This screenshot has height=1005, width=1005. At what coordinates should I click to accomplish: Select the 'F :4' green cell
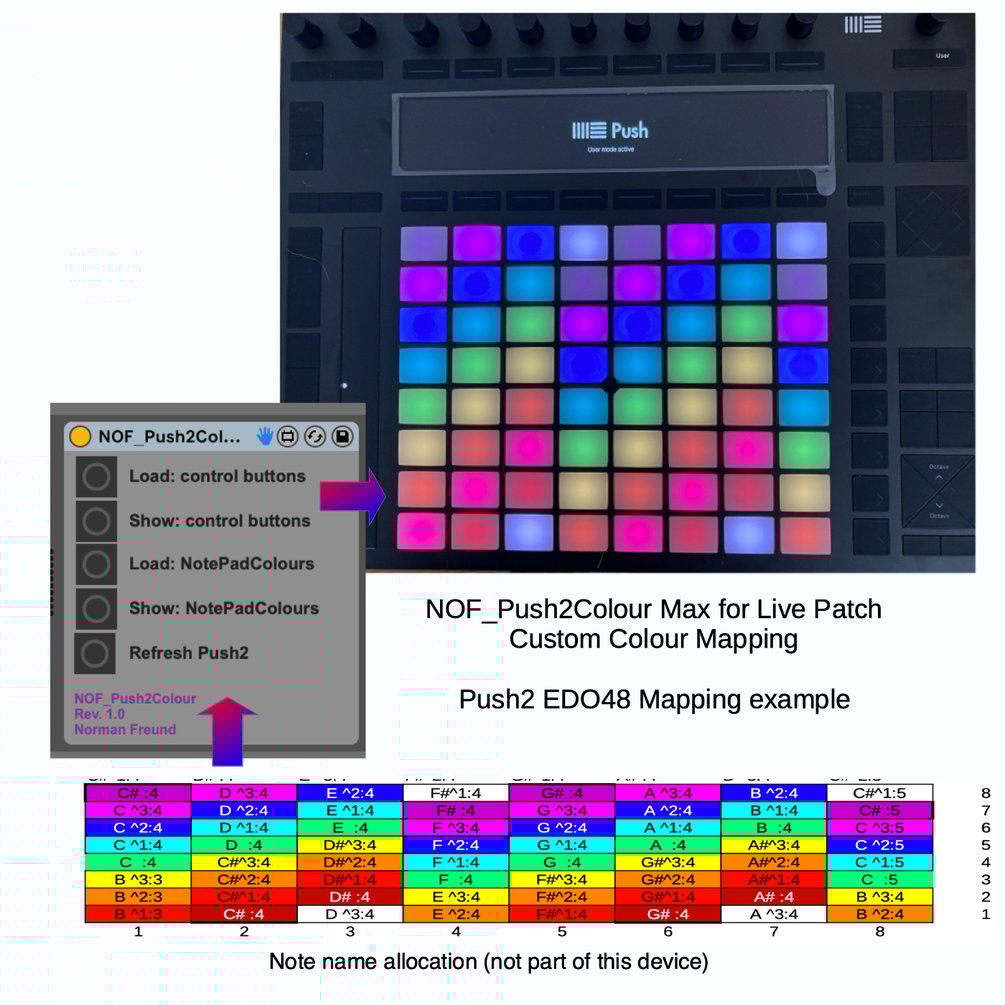[456, 879]
